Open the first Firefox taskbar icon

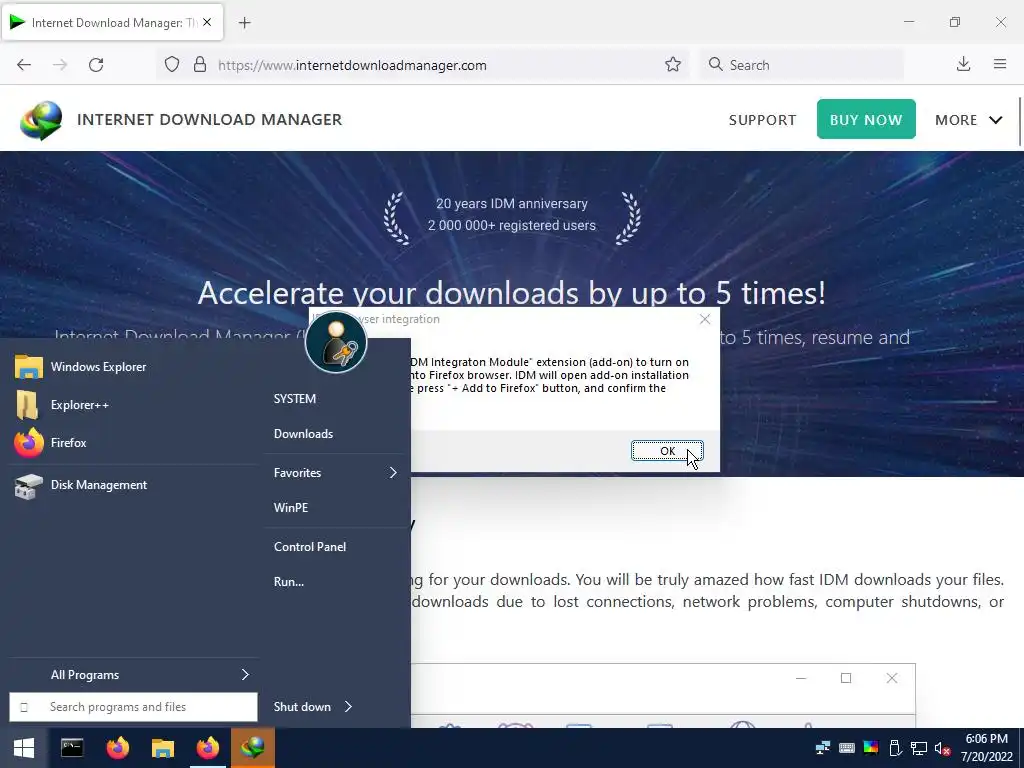(x=118, y=748)
